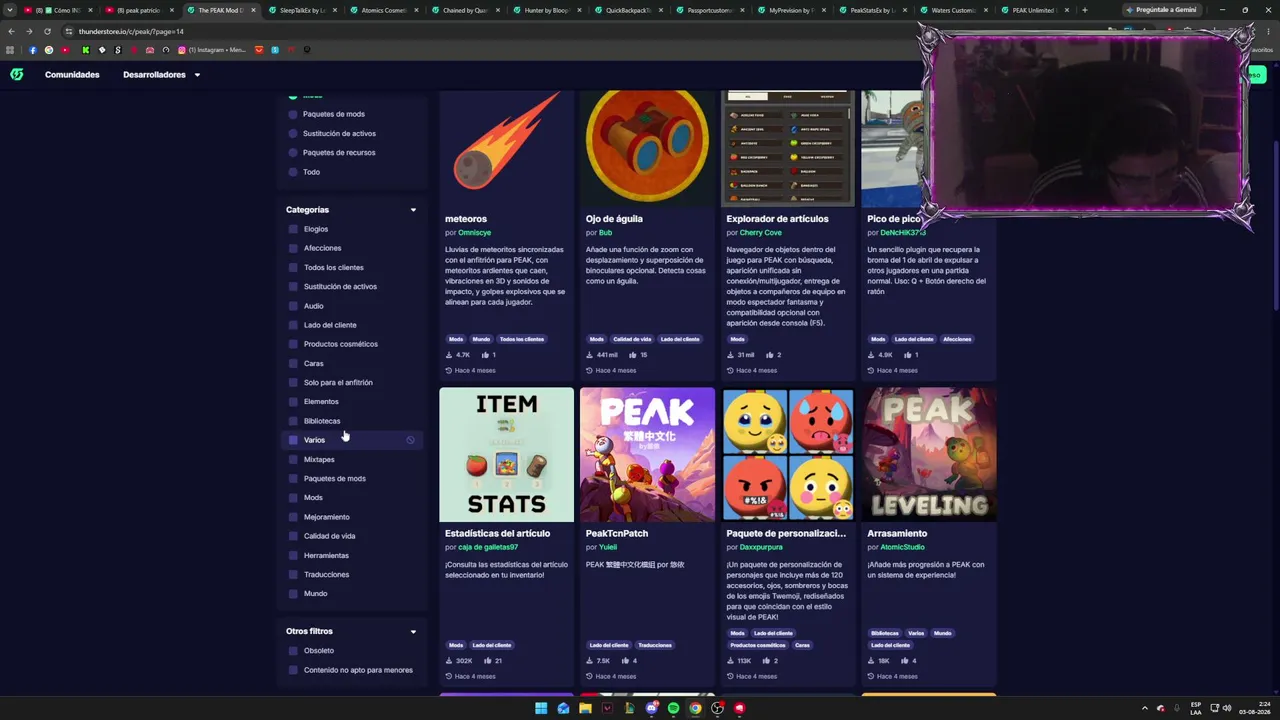Viewport: 1280px width, 720px height.
Task: Open Discord from the taskbar
Action: (x=651, y=708)
